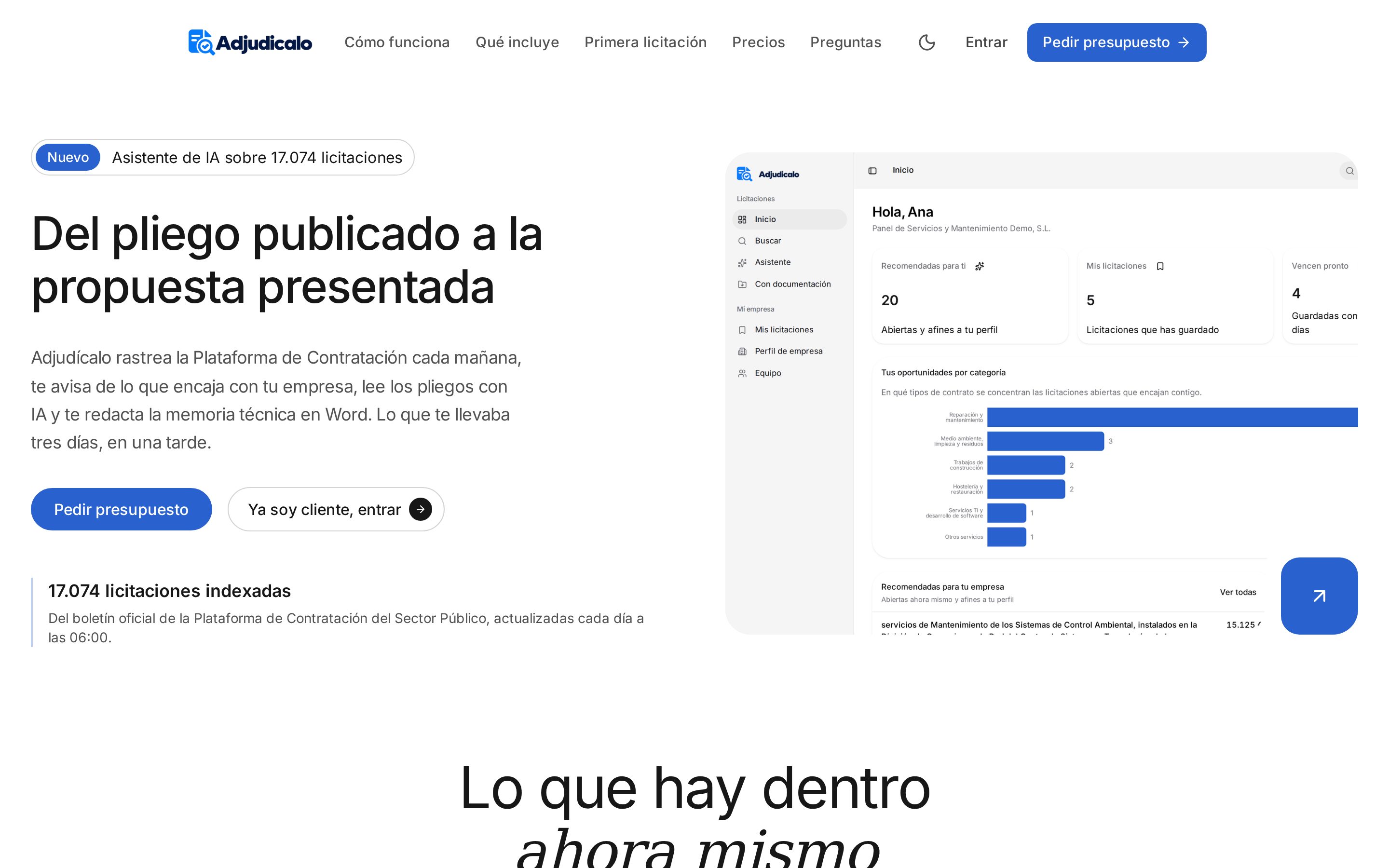Viewport: 1389px width, 868px height.
Task: Click 'Asistente de IA sobre 17.074 licitaciones' text
Action: (257, 157)
